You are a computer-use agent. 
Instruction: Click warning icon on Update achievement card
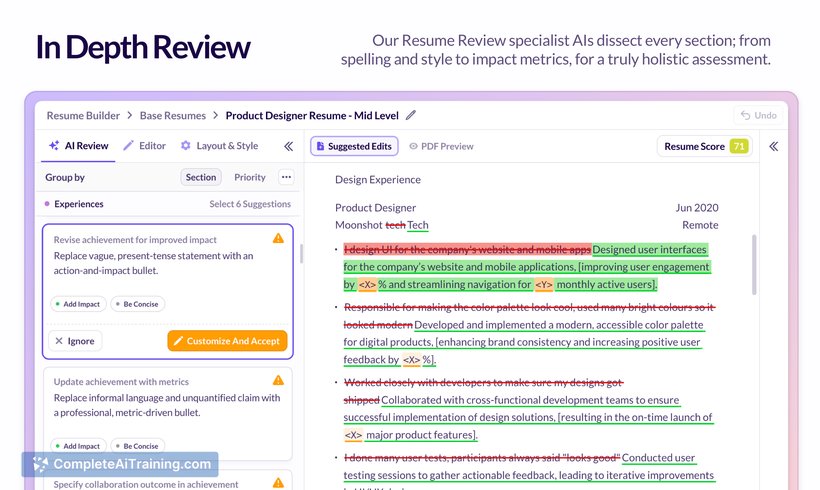click(278, 380)
